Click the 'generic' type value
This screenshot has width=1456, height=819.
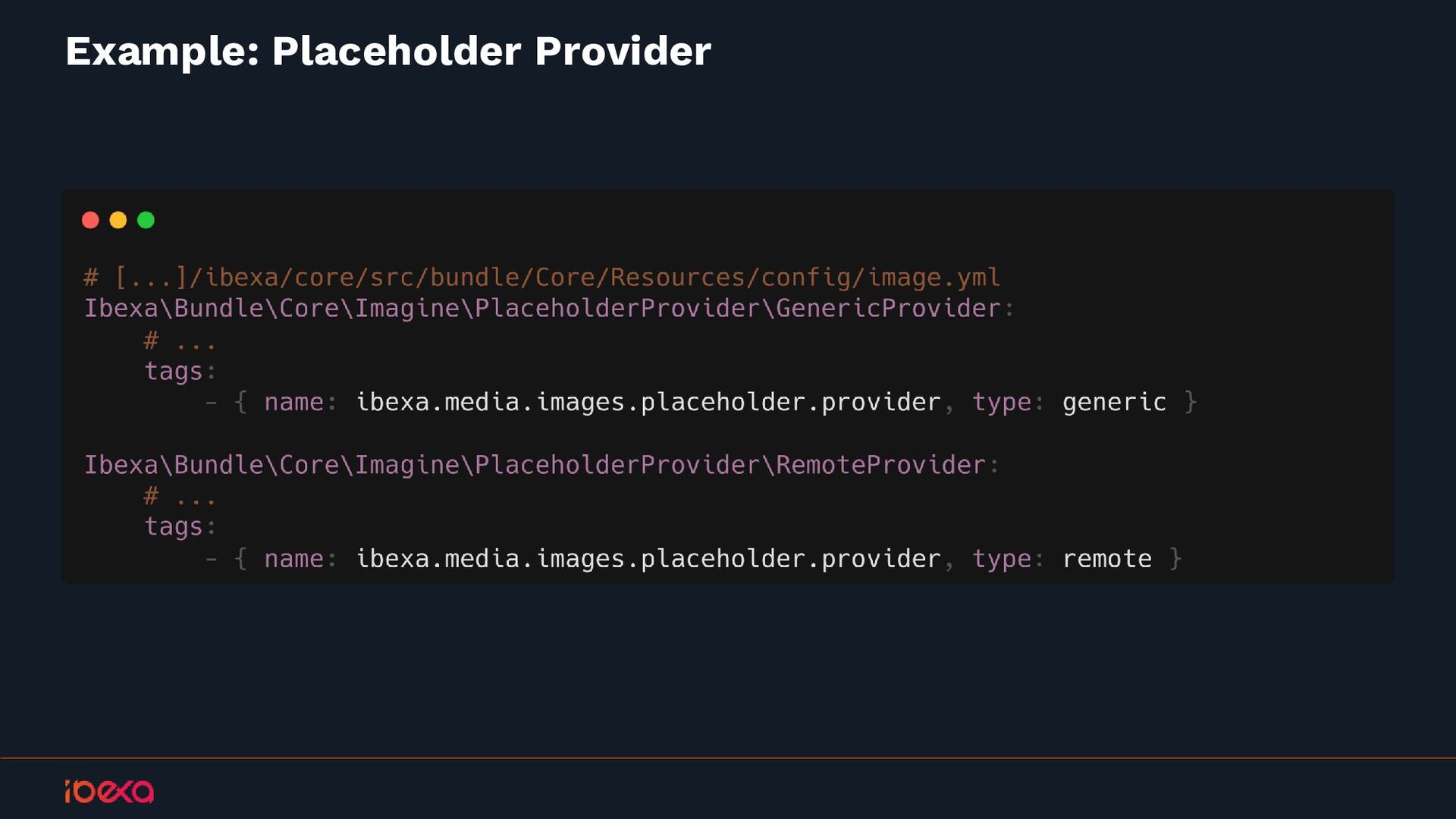[x=1114, y=403]
